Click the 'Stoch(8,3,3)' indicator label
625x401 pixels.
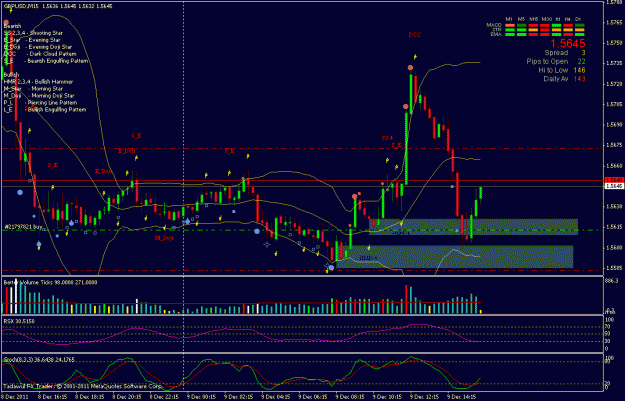pyautogui.click(x=39, y=360)
